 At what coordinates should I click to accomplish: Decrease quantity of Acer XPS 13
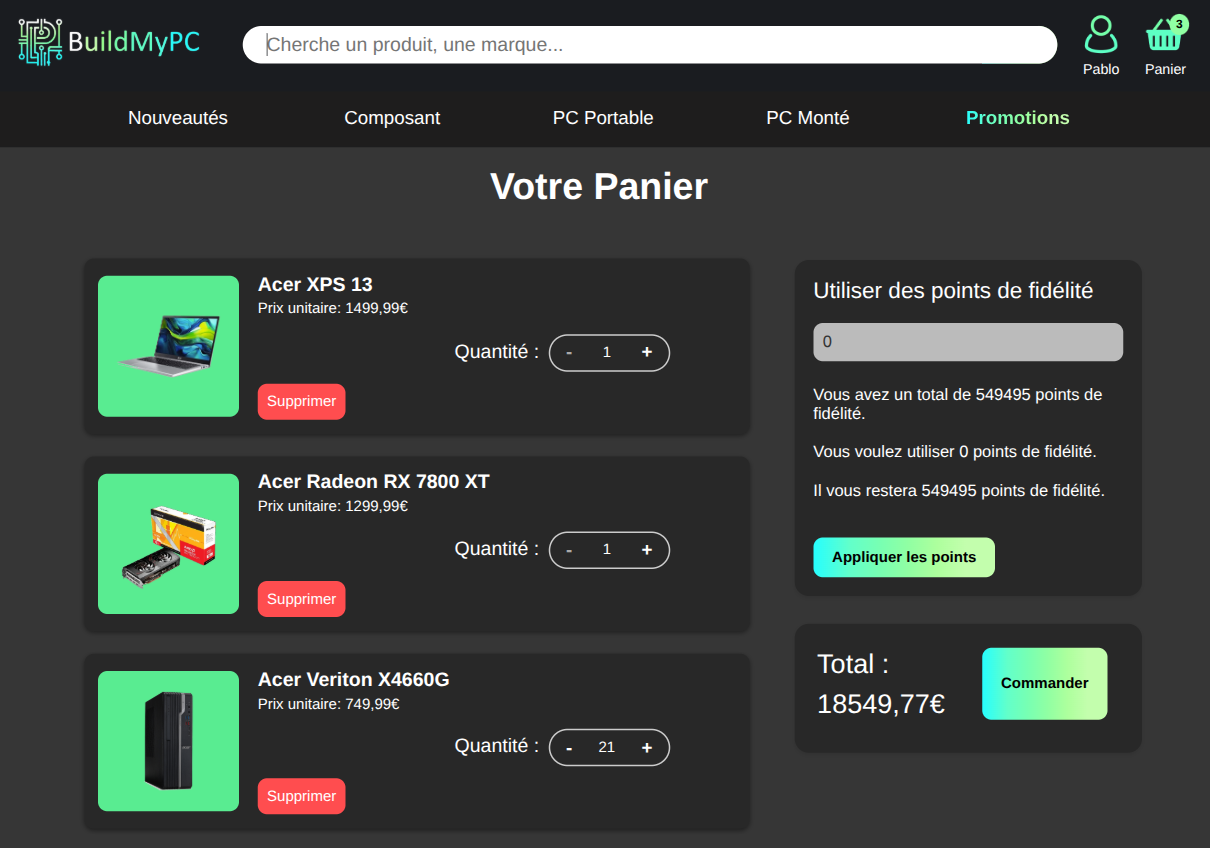click(569, 352)
